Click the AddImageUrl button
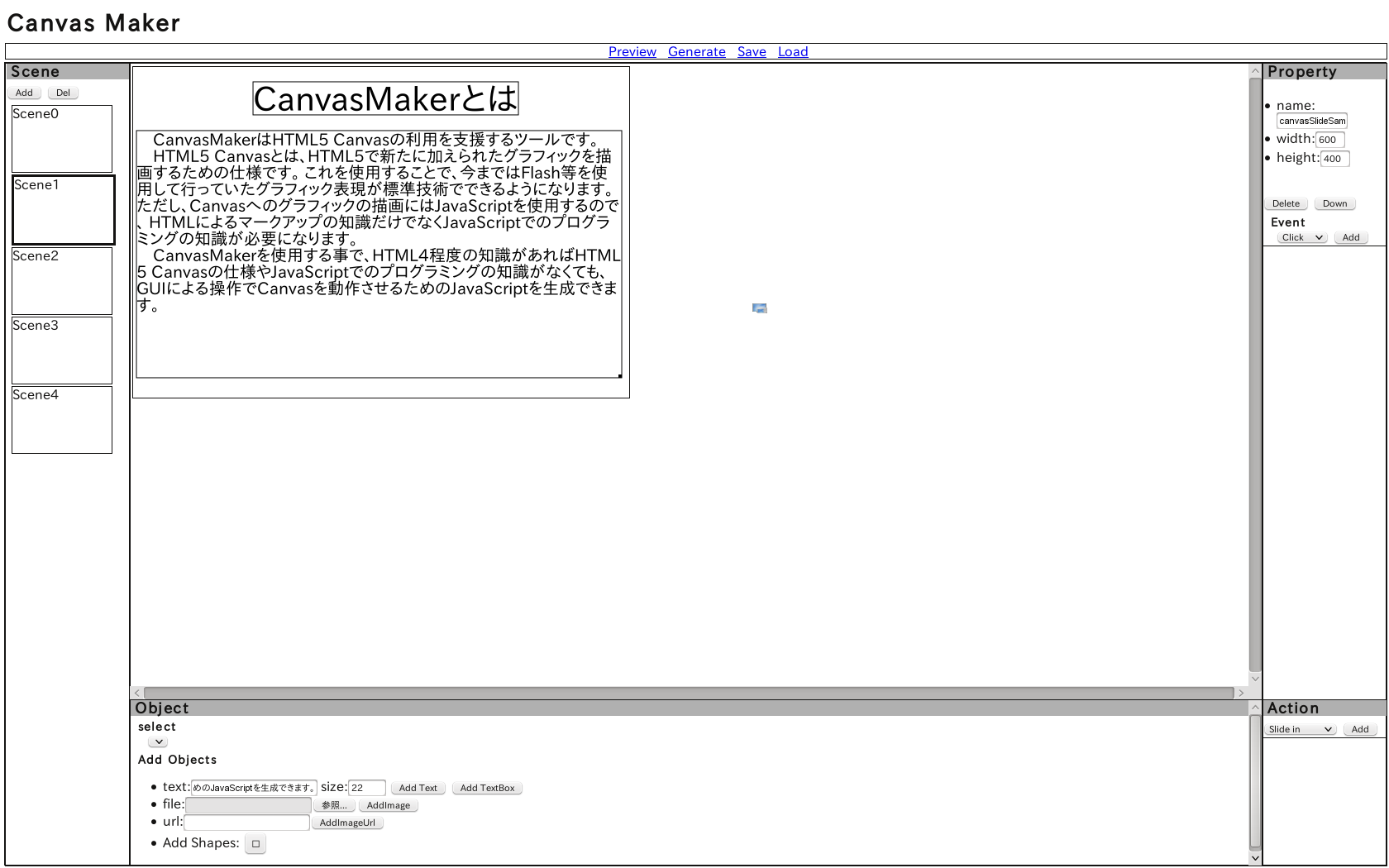The height and width of the screenshot is (868, 1389). tap(347, 823)
